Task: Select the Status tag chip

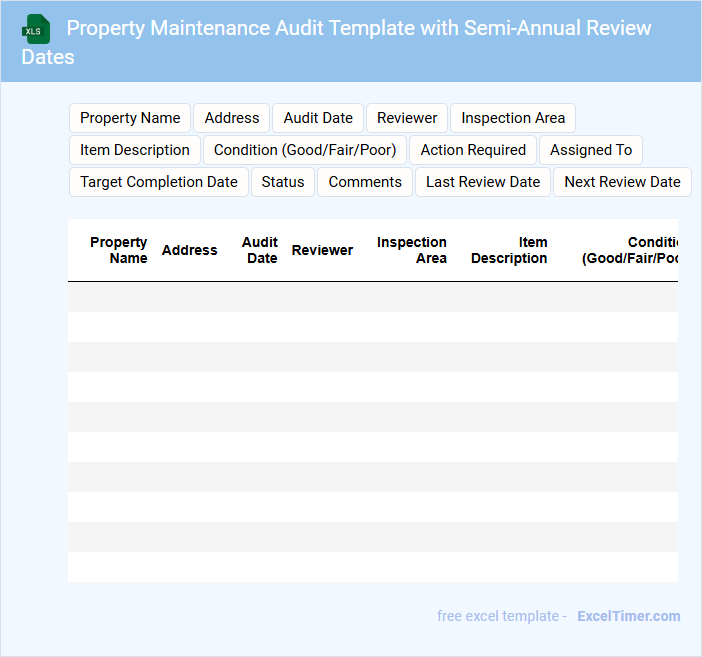Action: point(283,182)
